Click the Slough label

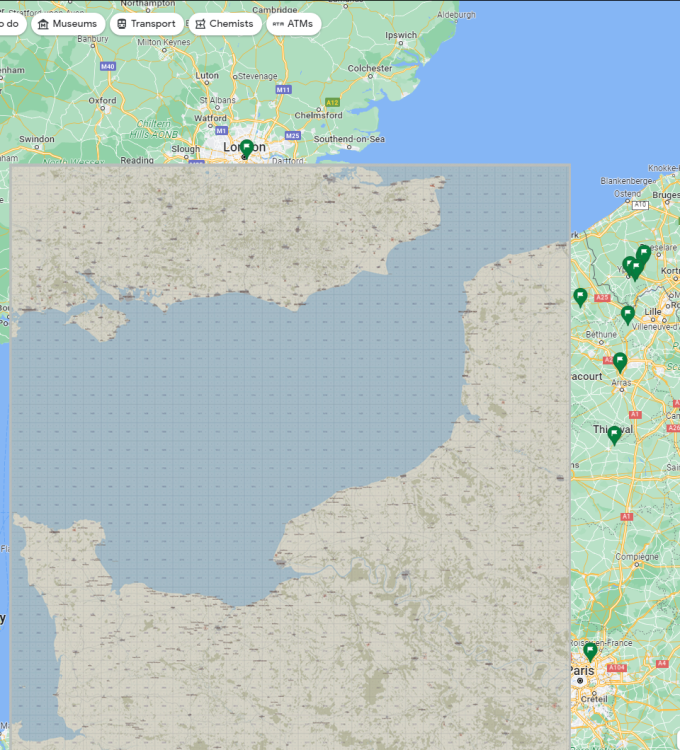186,149
